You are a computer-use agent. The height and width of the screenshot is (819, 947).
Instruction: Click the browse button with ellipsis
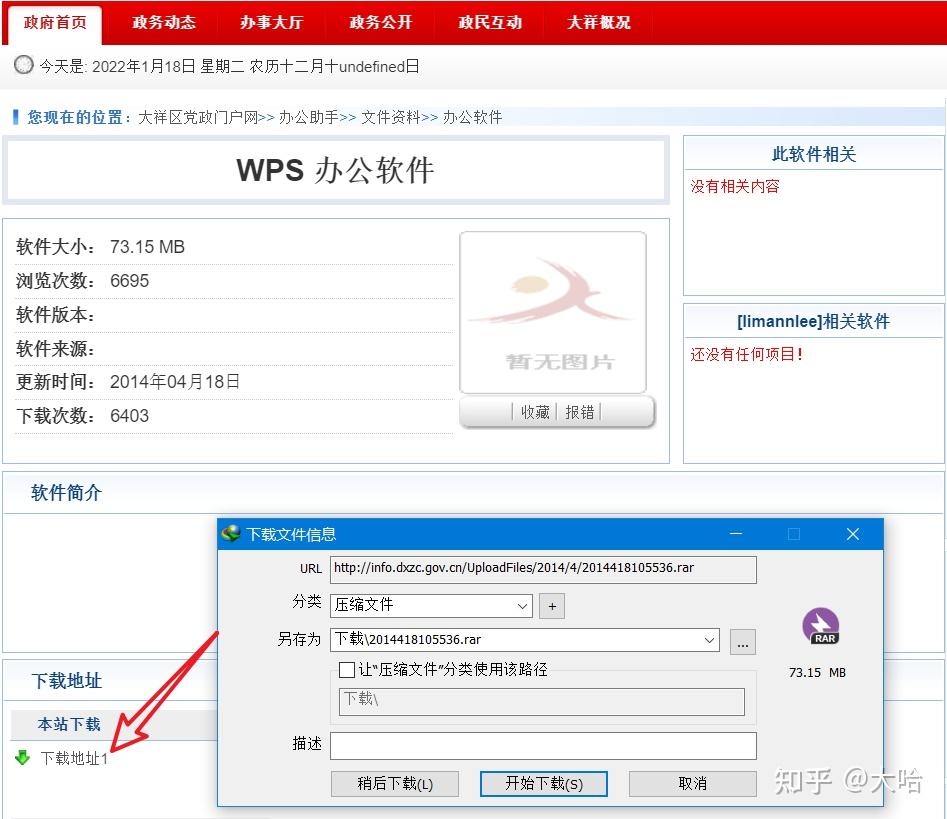(743, 641)
